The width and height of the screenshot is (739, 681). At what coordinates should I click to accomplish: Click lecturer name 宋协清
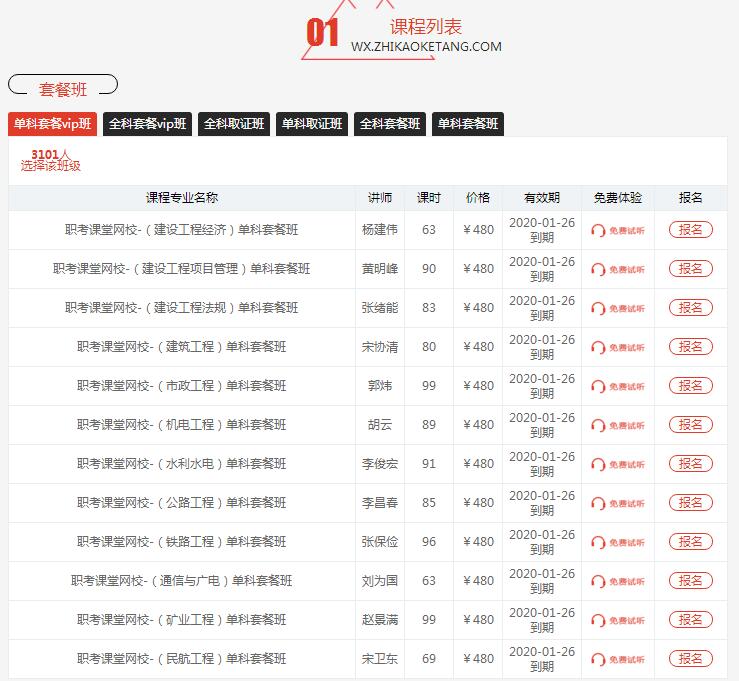pos(380,347)
